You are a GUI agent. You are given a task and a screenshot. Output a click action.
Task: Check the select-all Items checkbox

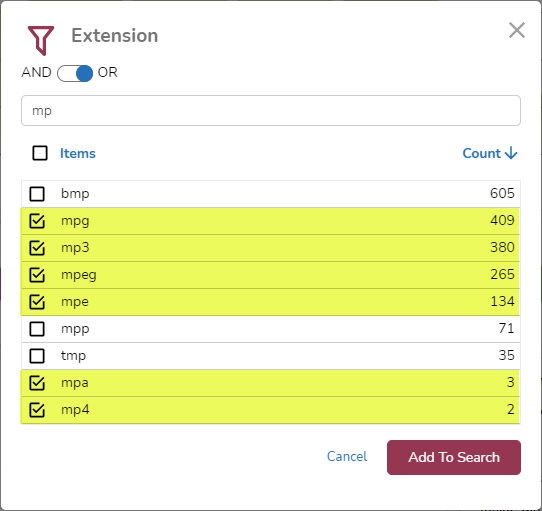tap(40, 153)
